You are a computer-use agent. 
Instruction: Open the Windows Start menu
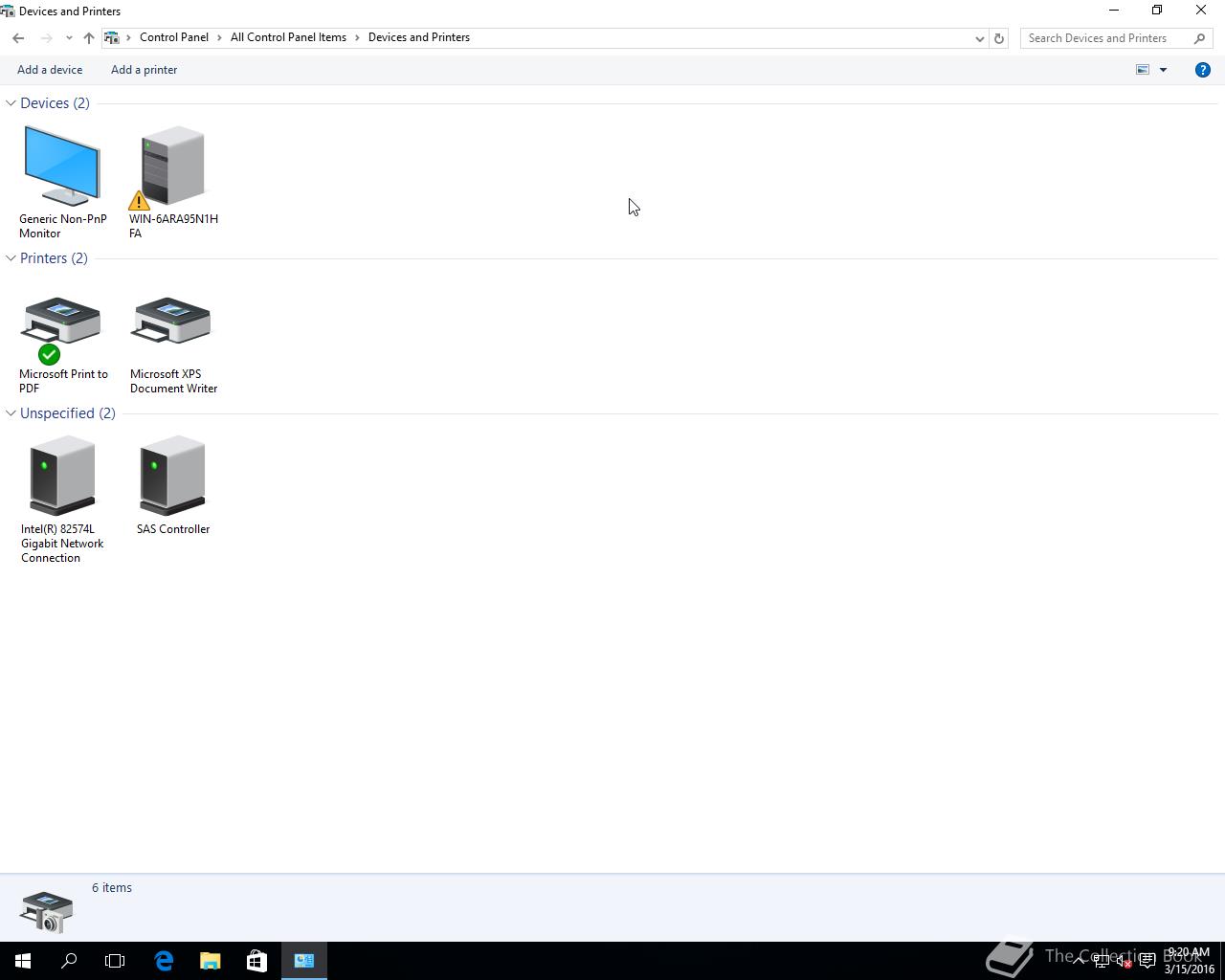click(x=23, y=961)
